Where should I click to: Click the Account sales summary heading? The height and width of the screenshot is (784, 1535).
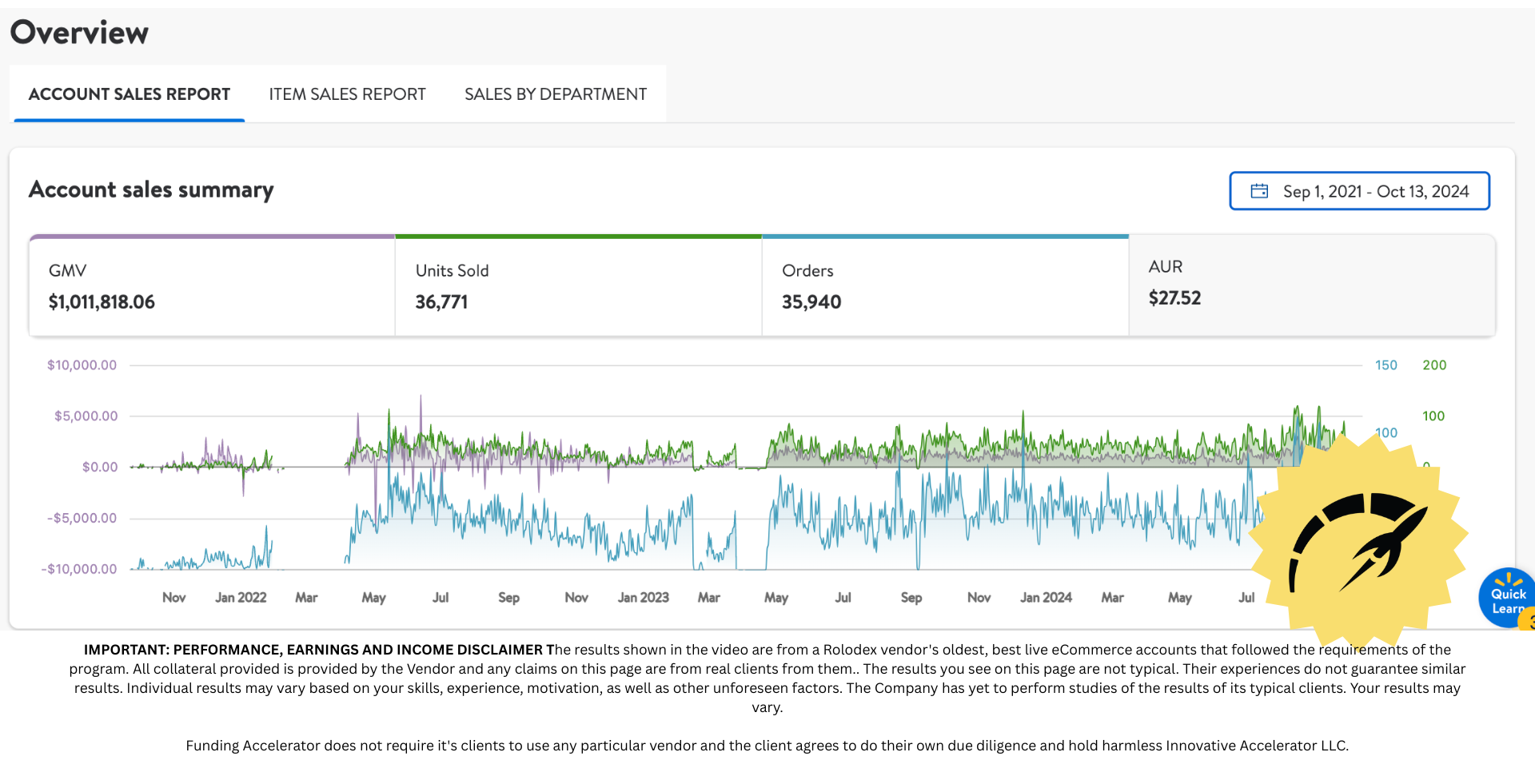click(x=151, y=189)
